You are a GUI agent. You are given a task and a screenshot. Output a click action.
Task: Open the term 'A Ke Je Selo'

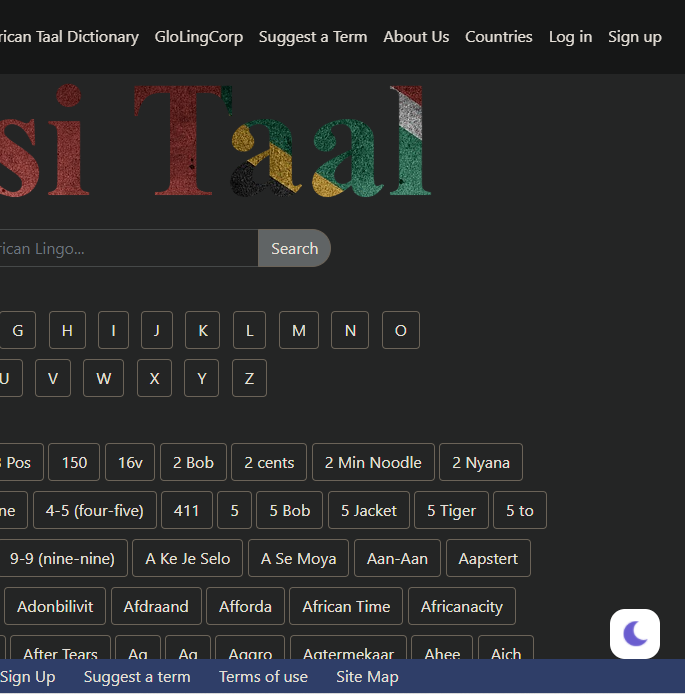tap(188, 558)
